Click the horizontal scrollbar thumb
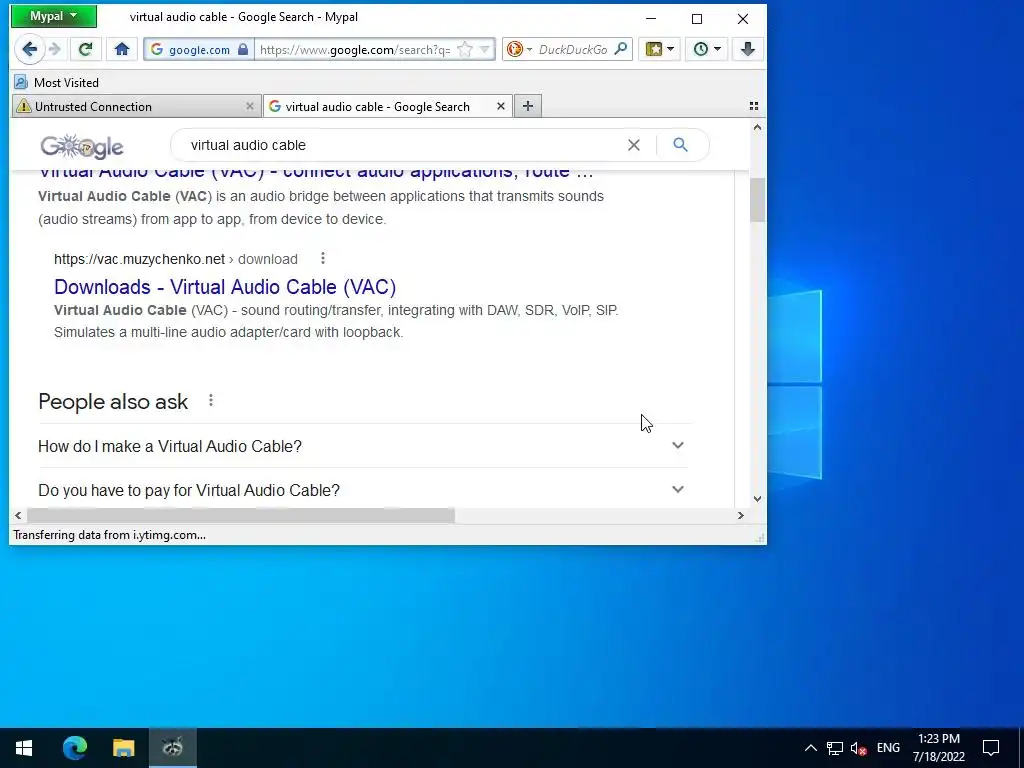 point(240,515)
